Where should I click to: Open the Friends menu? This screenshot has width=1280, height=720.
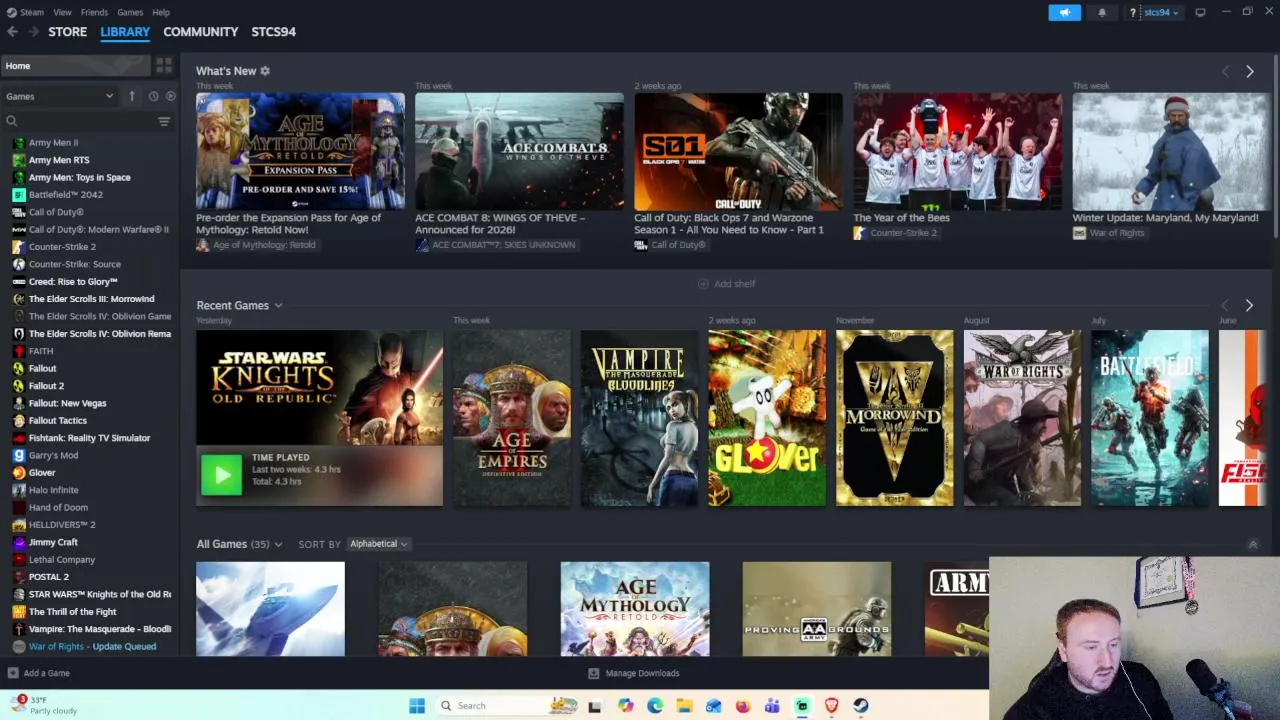click(94, 12)
